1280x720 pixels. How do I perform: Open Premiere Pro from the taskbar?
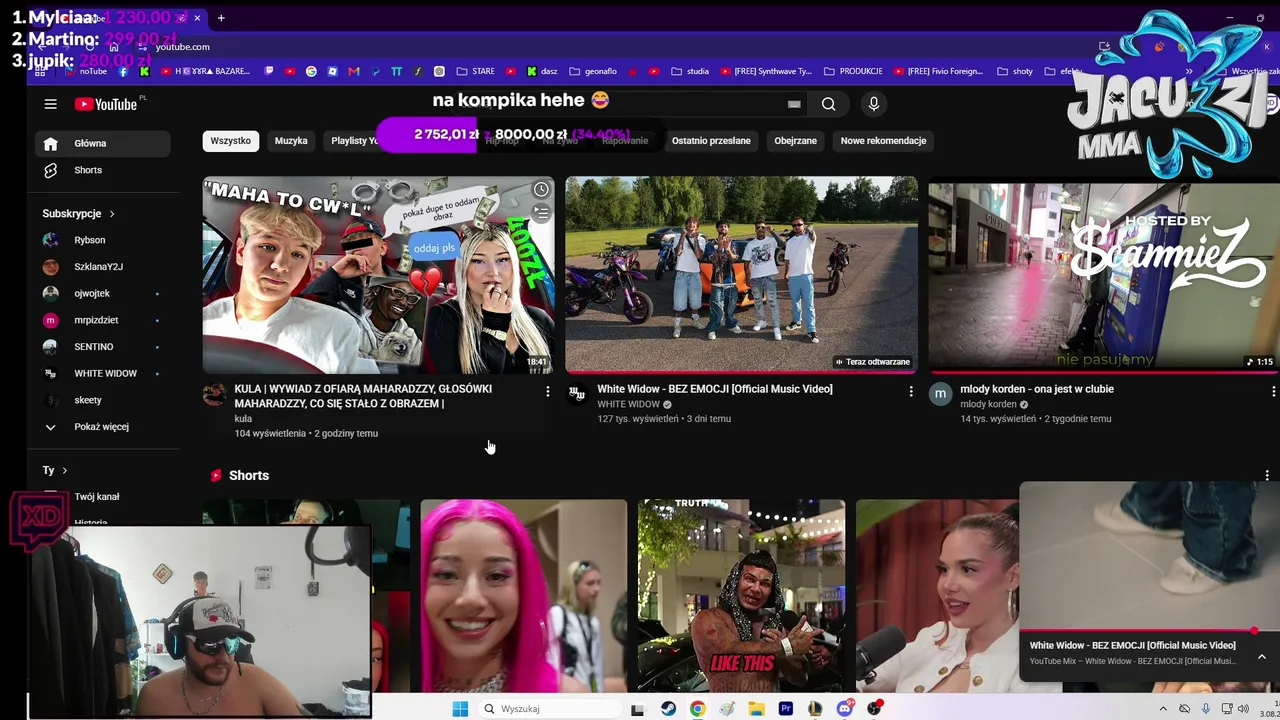pos(786,709)
